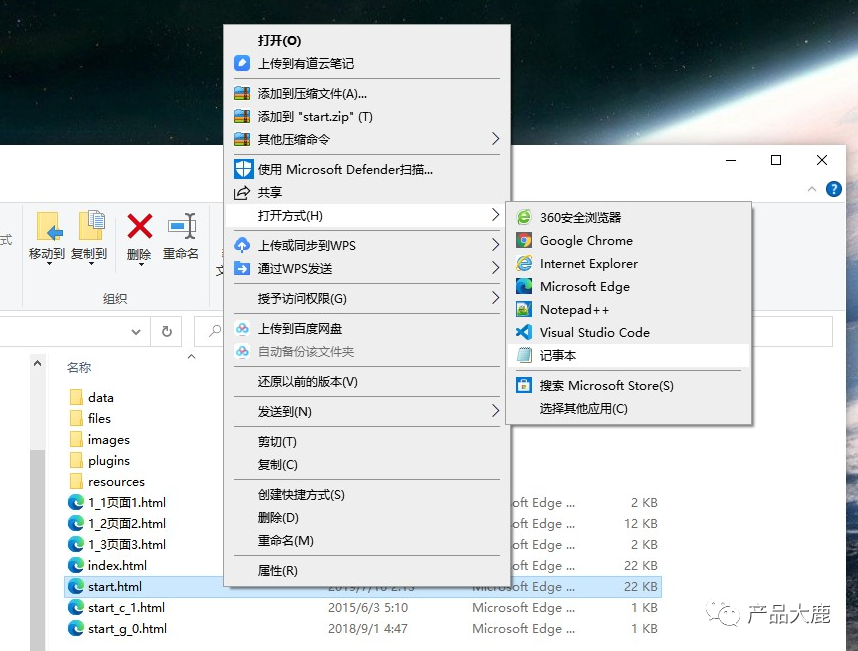858x651 pixels.
Task: Expand the 发送到(N) submenu arrow
Action: point(495,411)
